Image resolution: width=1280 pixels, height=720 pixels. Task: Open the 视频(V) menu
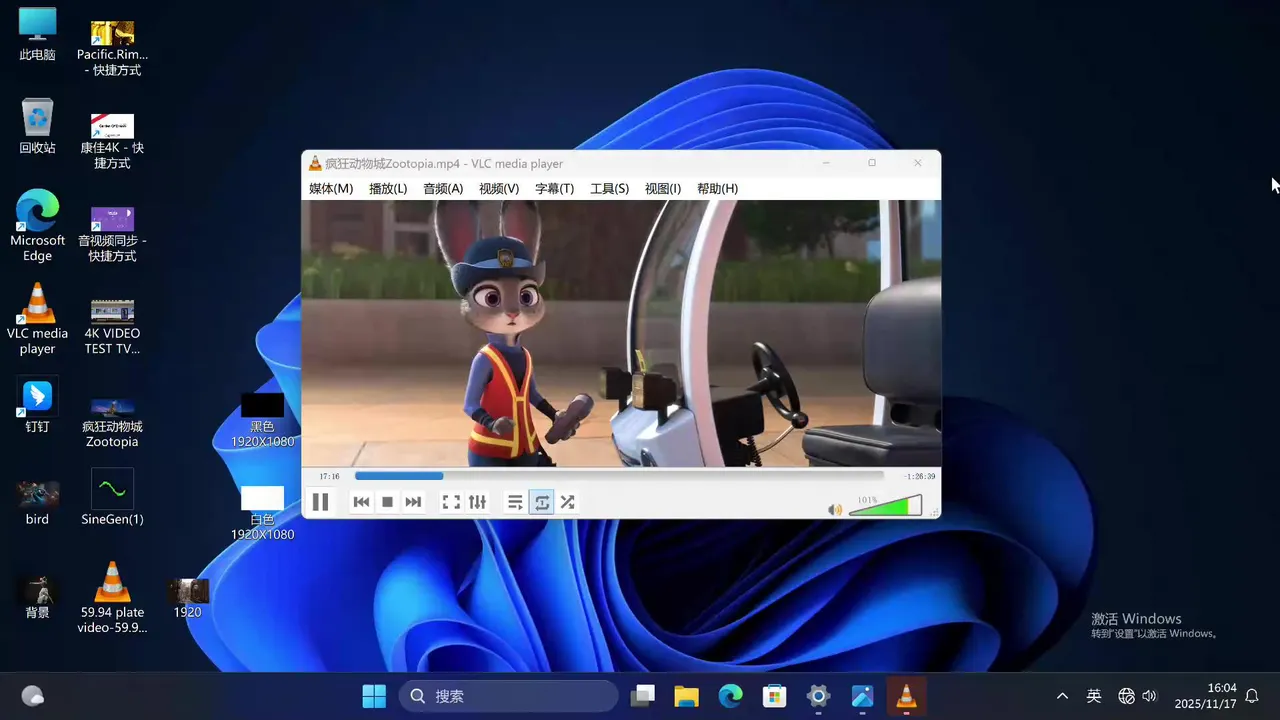click(499, 188)
